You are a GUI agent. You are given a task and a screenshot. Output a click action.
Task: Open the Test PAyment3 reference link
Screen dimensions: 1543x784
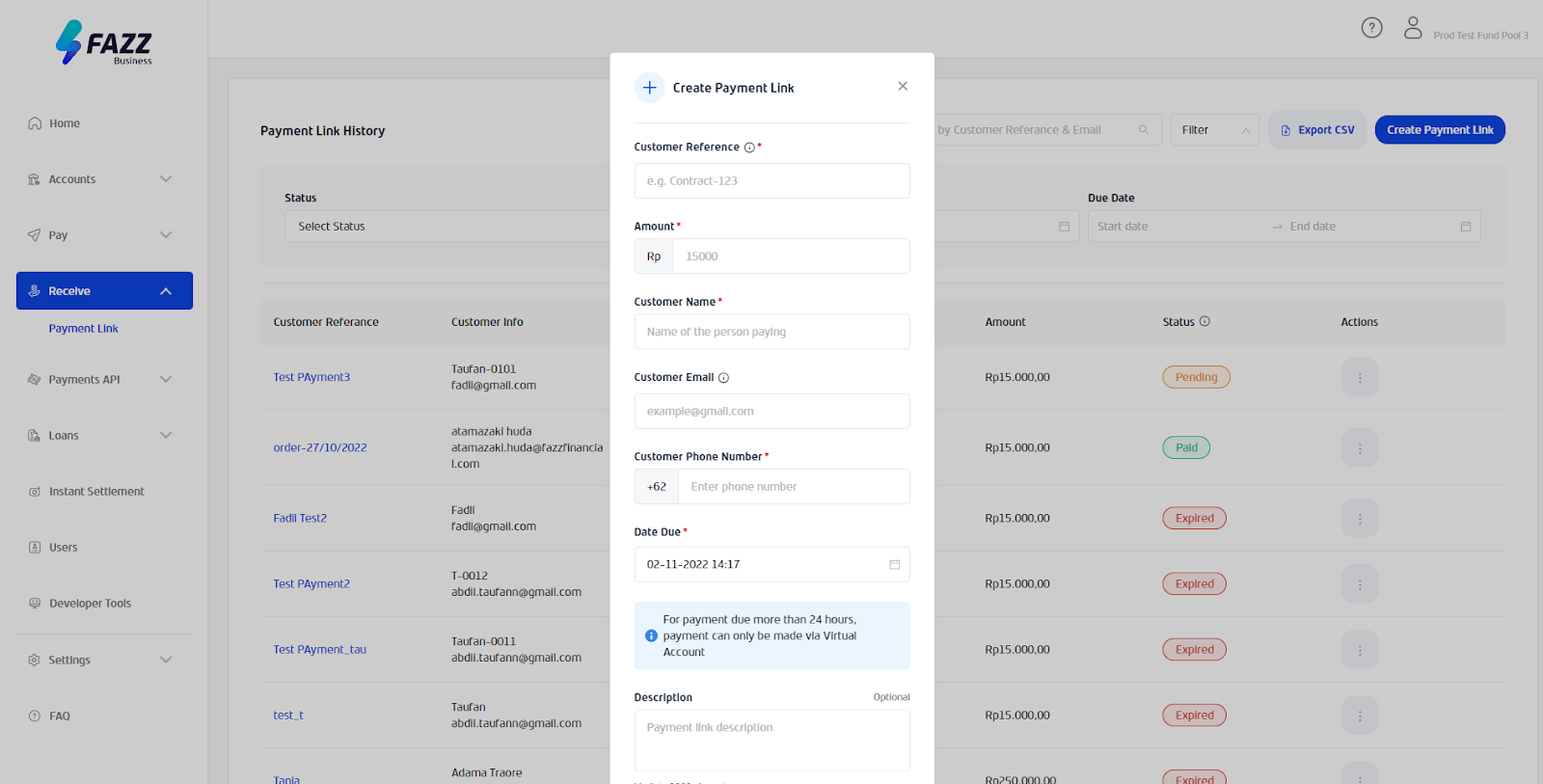(311, 378)
